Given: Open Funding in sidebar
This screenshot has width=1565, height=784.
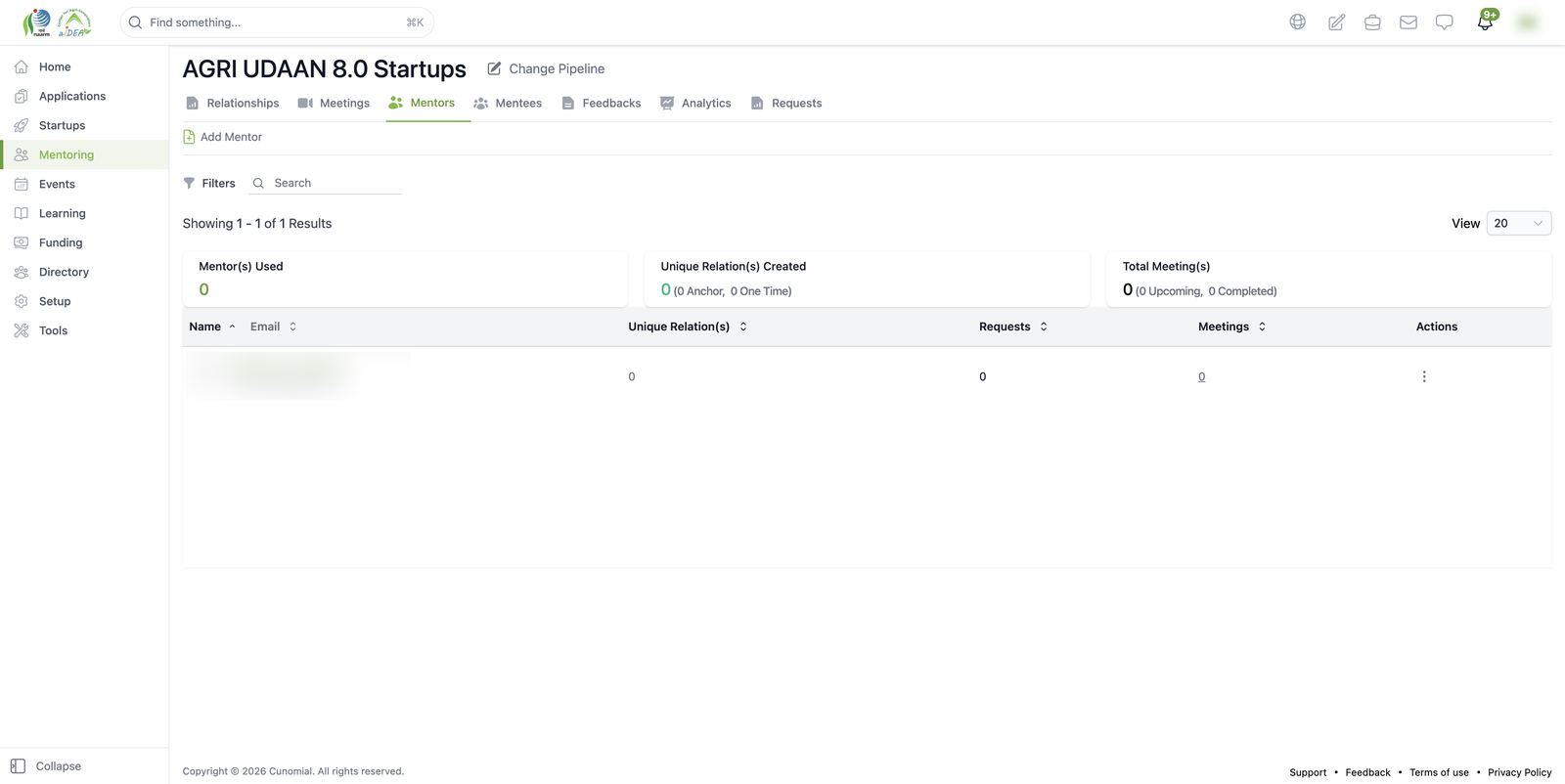Looking at the screenshot, I should 84,242.
